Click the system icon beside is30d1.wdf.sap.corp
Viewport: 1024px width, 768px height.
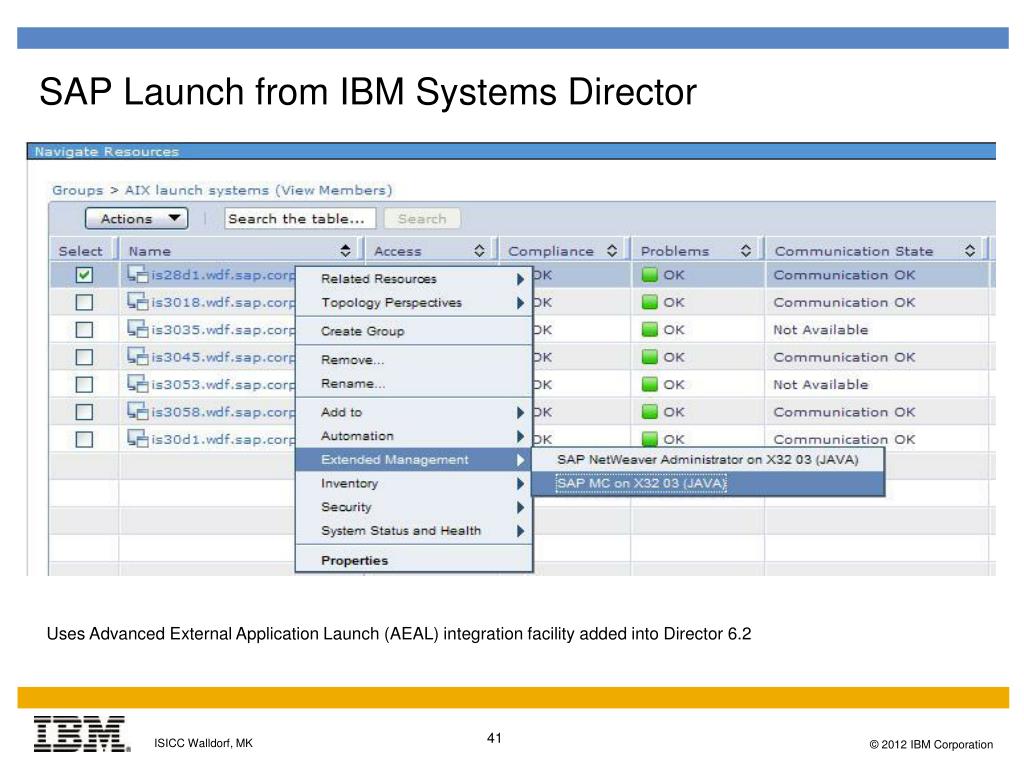137,439
